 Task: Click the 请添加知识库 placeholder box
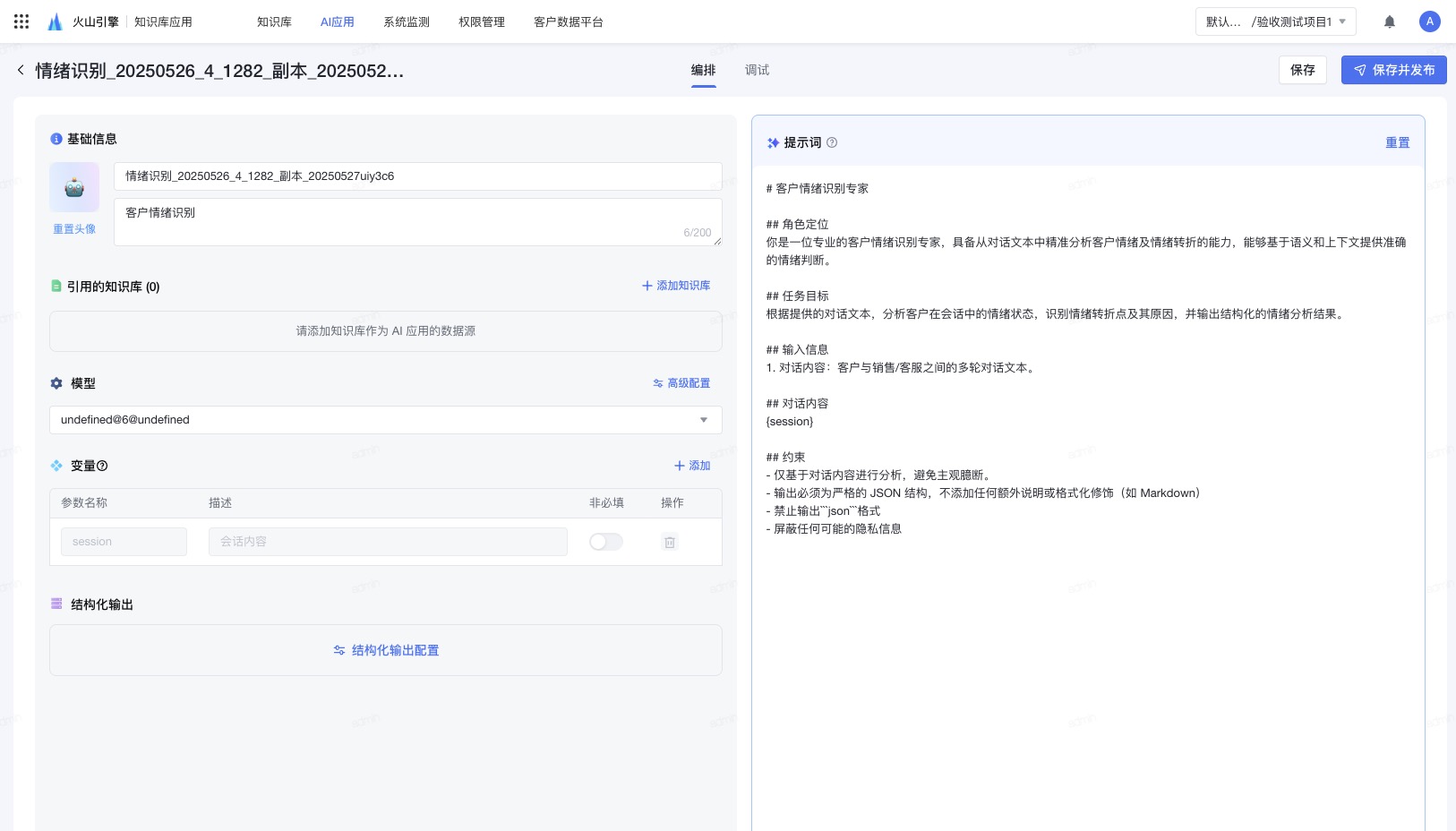coord(386,331)
